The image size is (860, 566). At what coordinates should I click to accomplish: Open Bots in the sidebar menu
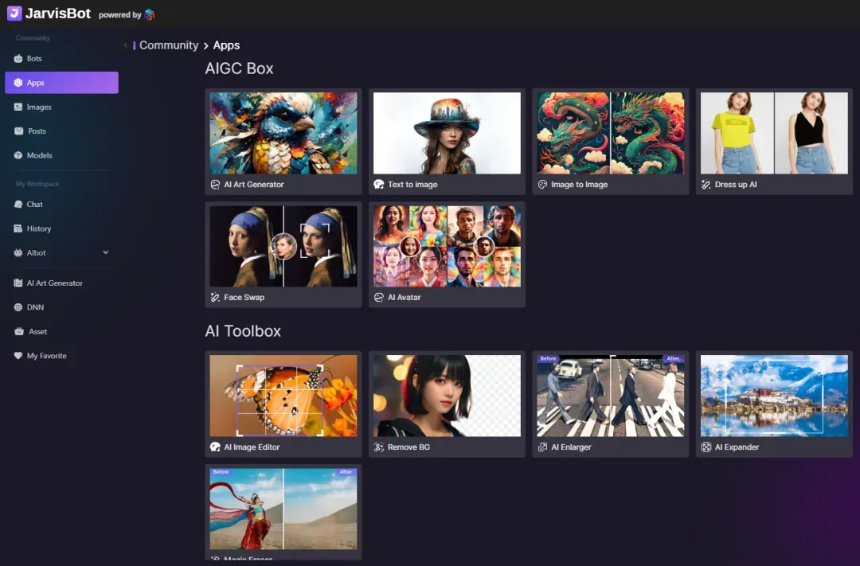coord(61,58)
